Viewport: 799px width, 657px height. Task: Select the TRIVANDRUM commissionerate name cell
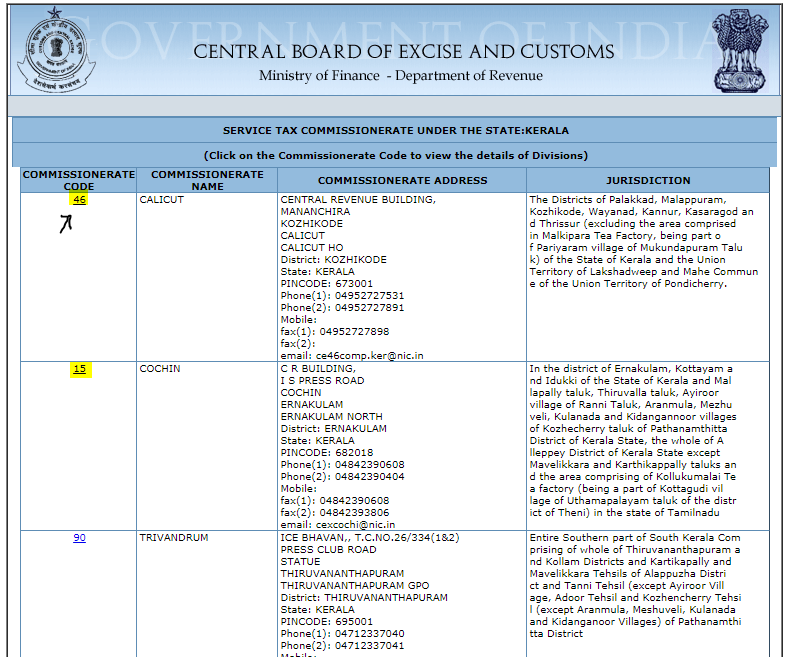[206, 594]
